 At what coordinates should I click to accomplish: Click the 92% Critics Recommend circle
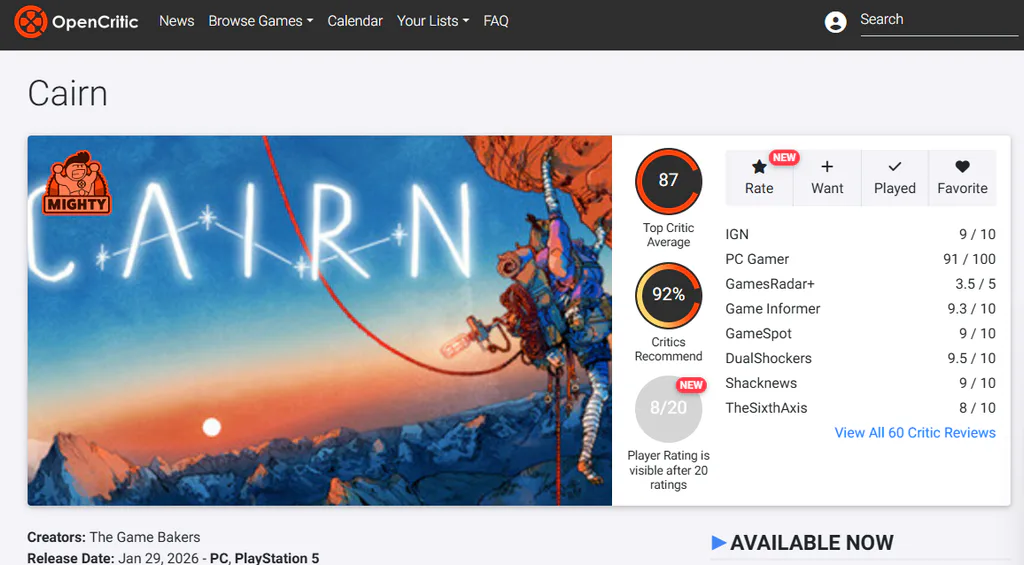[668, 295]
